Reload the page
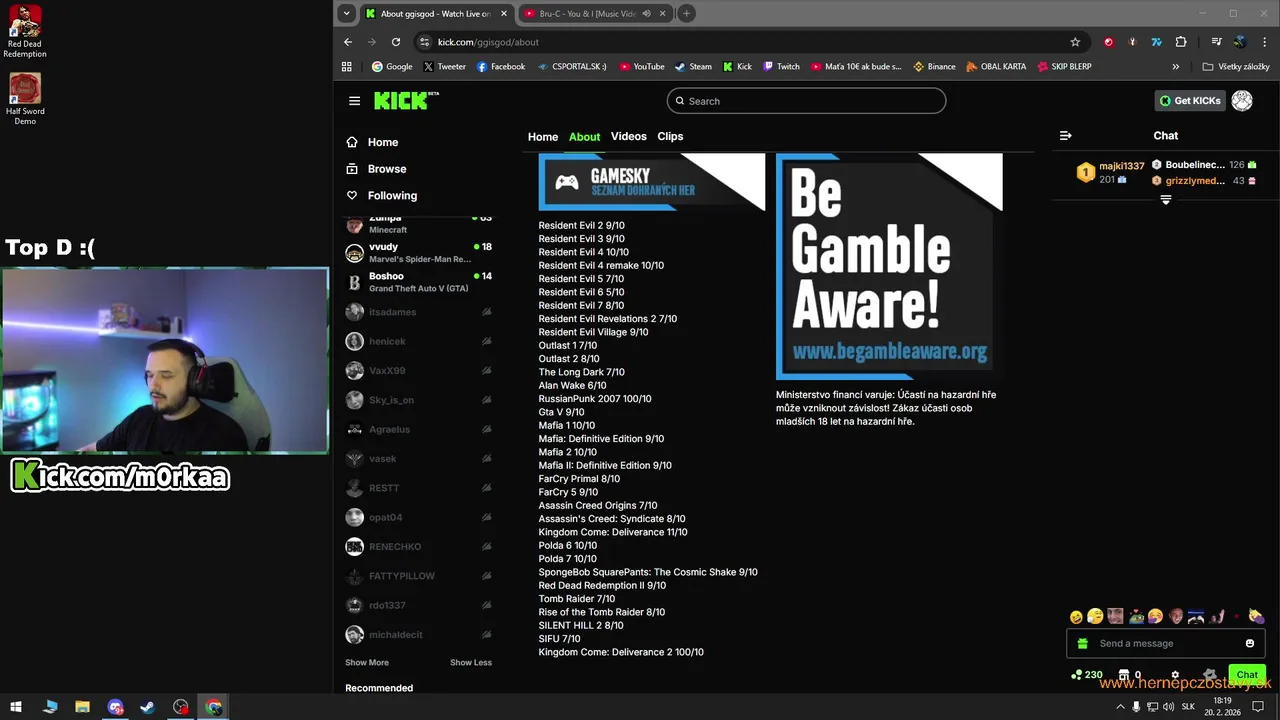The width and height of the screenshot is (1280, 720). point(396,42)
